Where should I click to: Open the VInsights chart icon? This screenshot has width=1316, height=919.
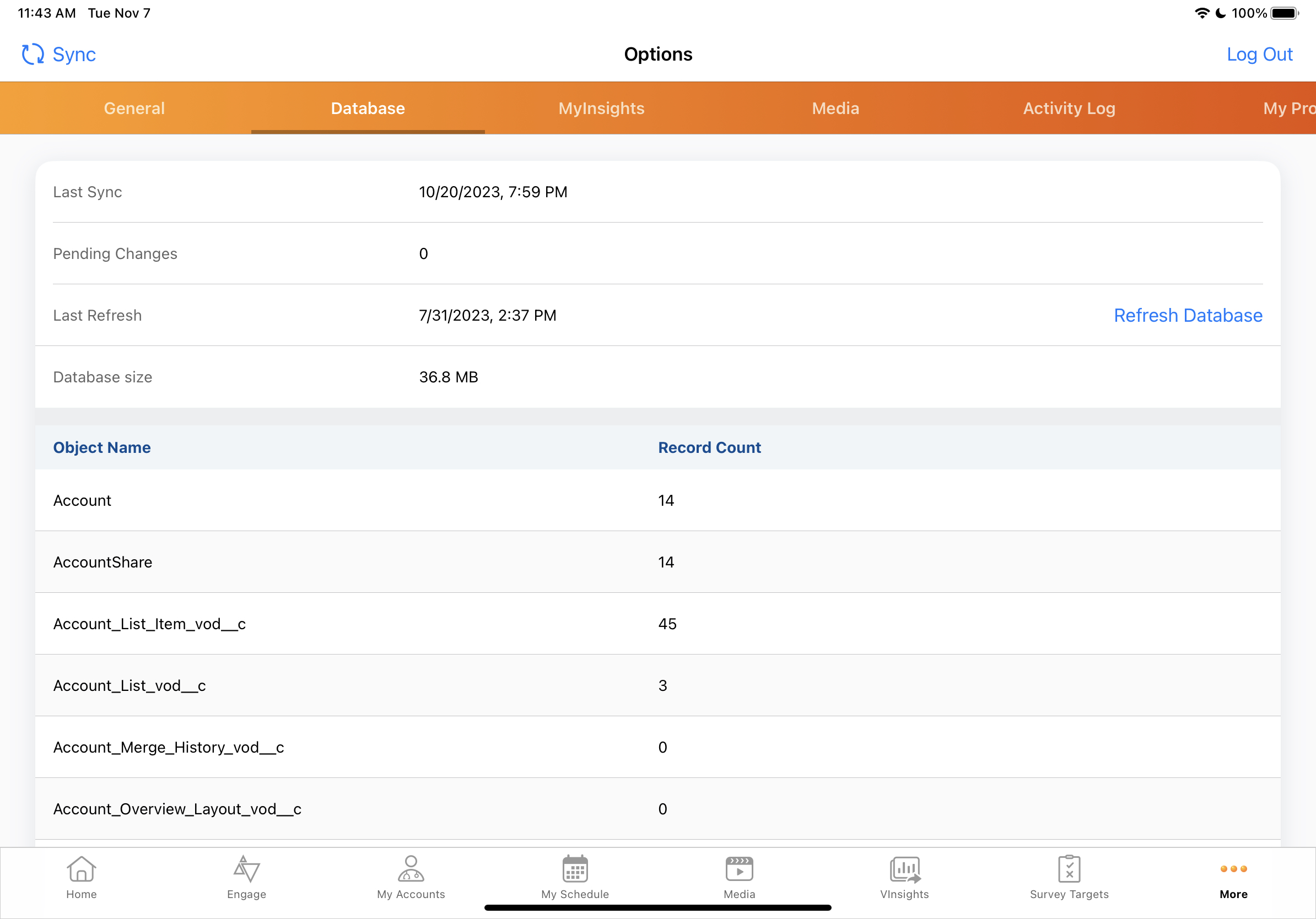tap(904, 869)
